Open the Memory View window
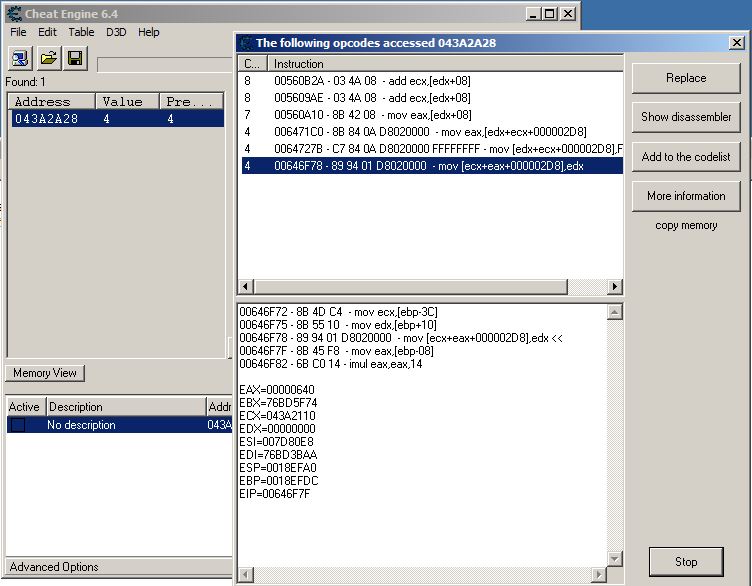The height and width of the screenshot is (586, 752). [x=45, y=373]
